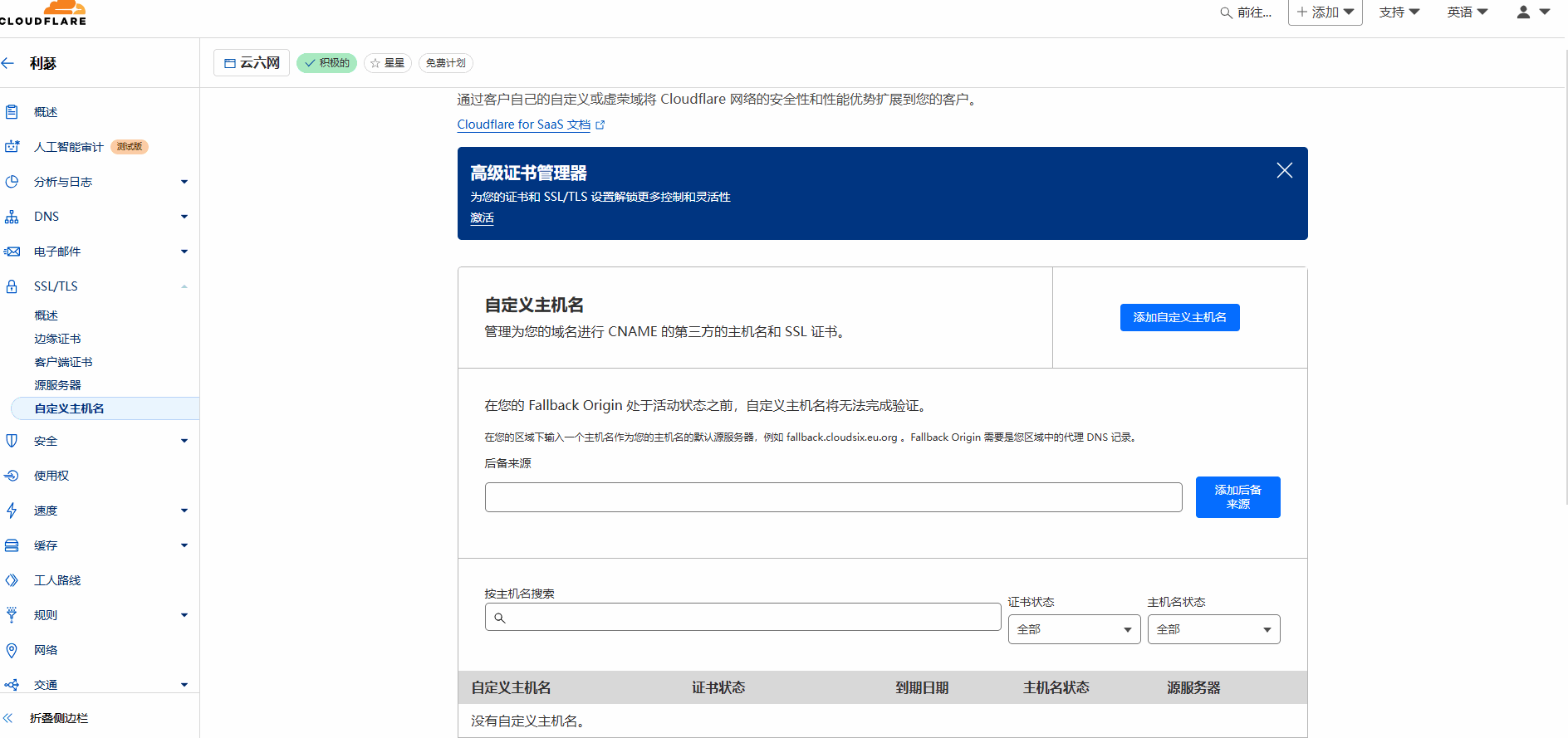Open 边缘证书 submenu item

pyautogui.click(x=57, y=339)
